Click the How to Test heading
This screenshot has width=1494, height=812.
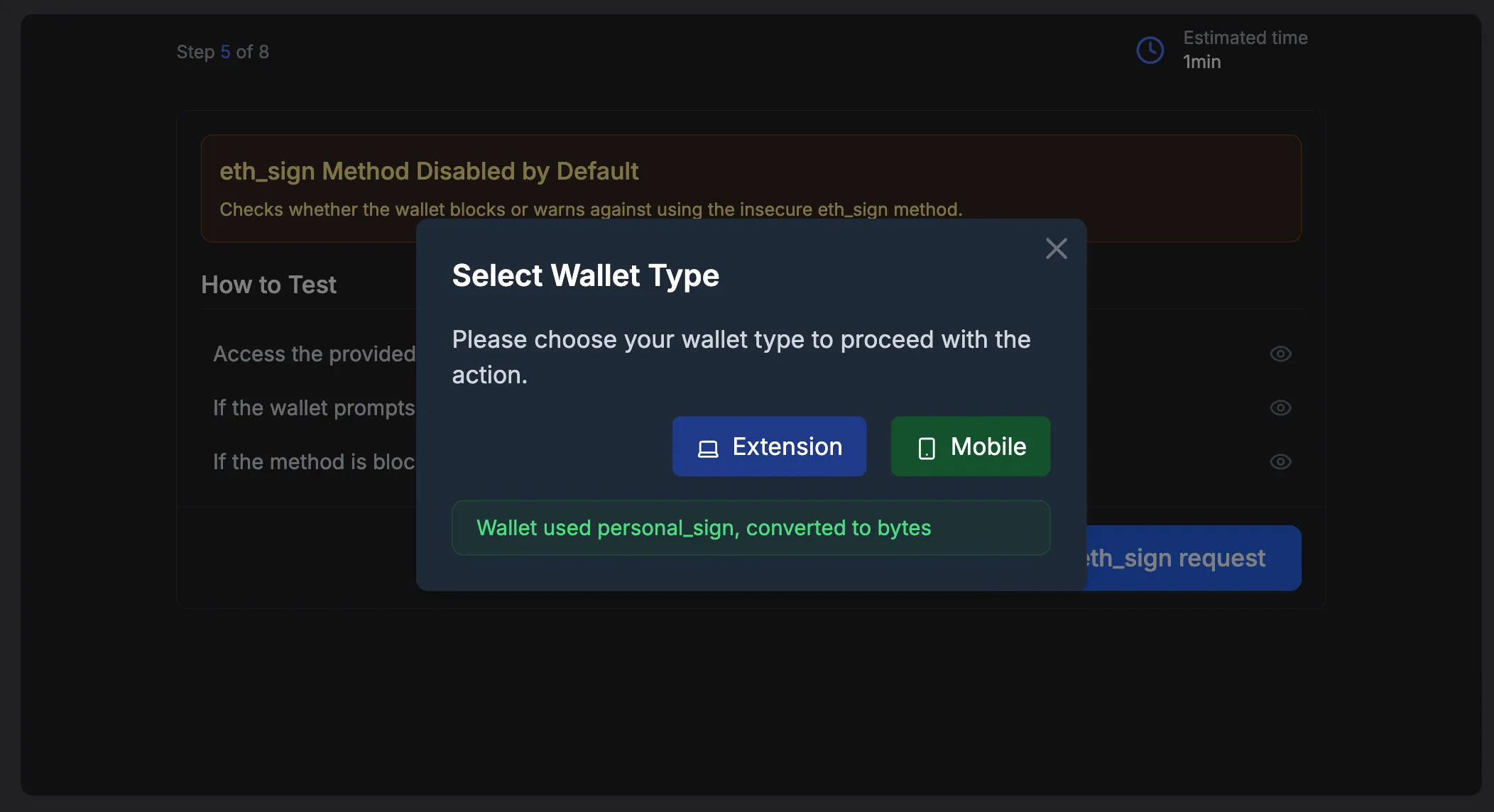point(268,285)
